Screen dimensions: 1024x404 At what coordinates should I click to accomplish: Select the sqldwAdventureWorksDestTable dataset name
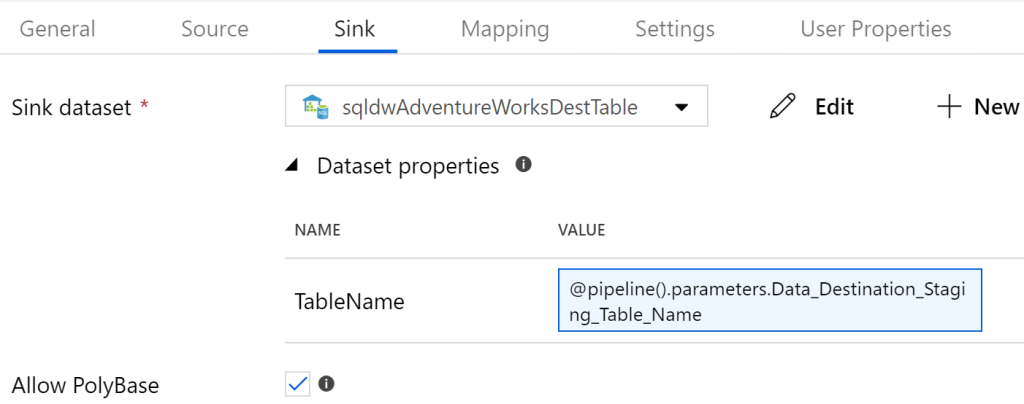pos(489,107)
